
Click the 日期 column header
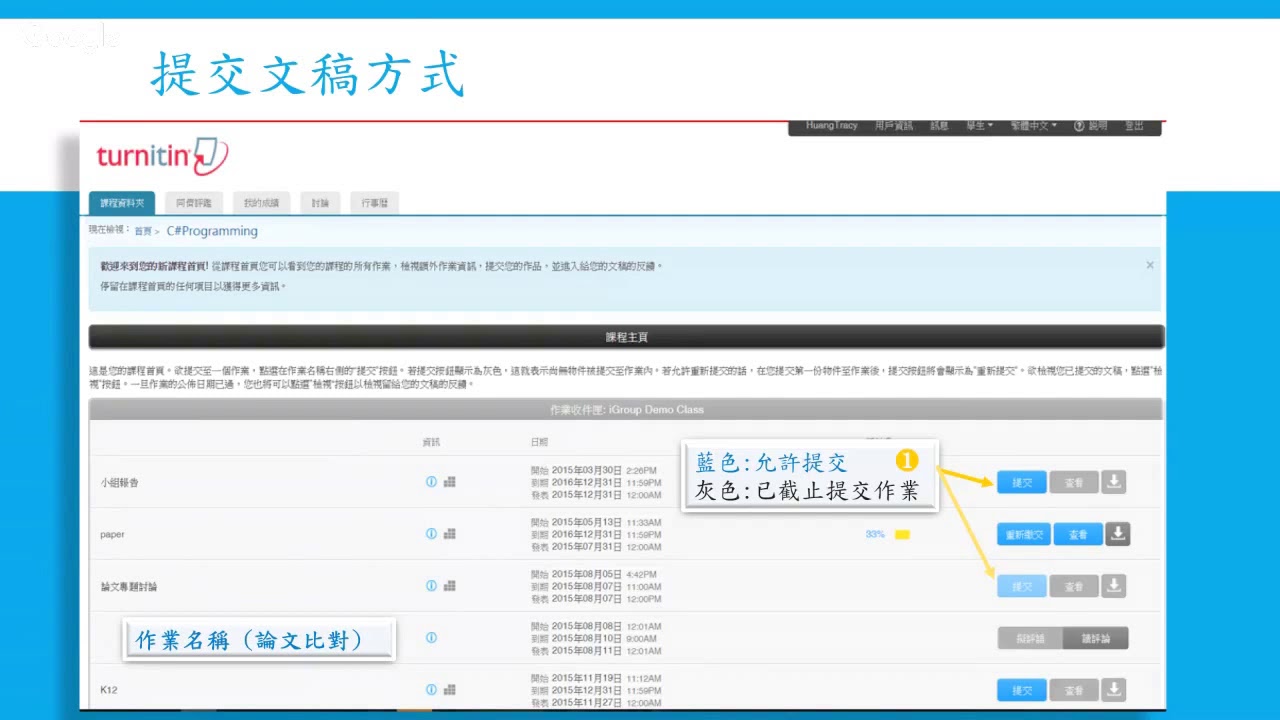[x=540, y=442]
